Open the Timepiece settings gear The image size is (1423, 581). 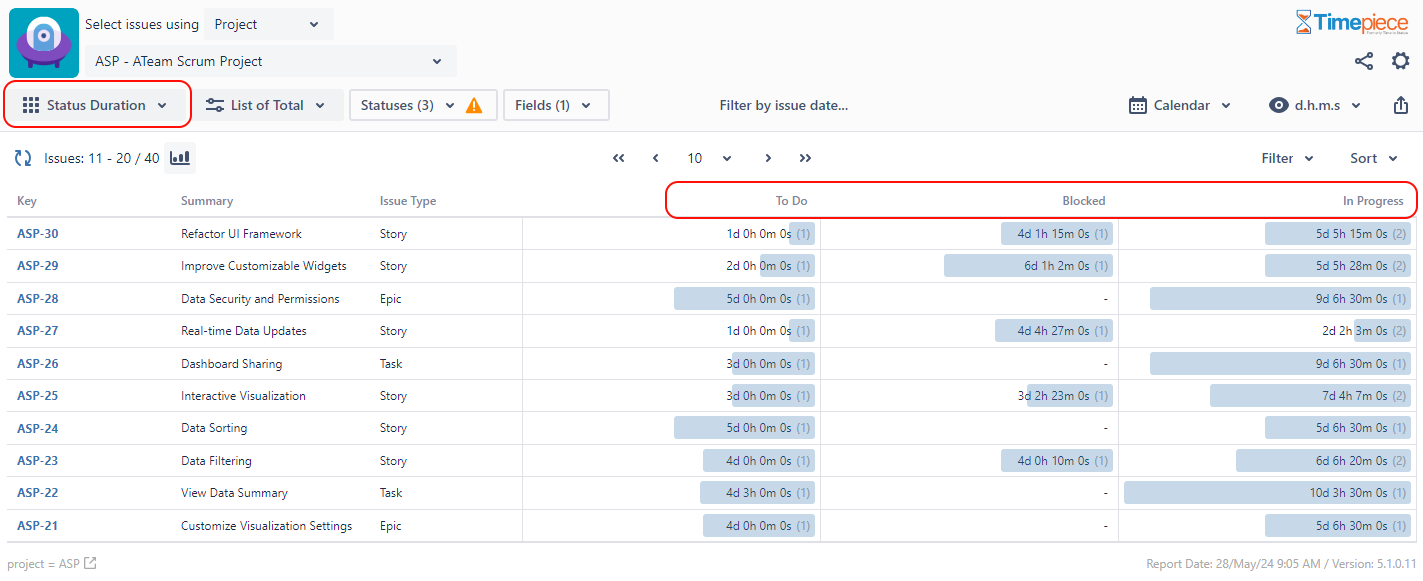pos(1401,60)
